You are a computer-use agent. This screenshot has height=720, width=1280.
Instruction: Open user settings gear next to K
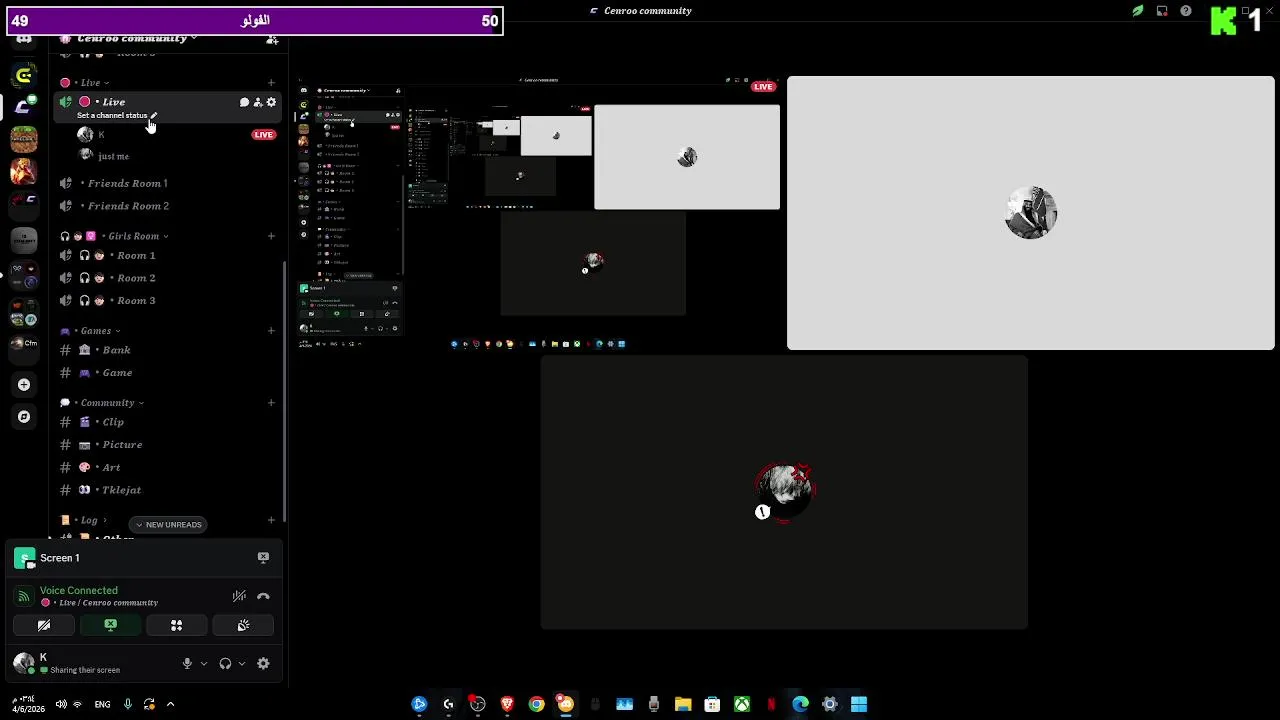(263, 663)
